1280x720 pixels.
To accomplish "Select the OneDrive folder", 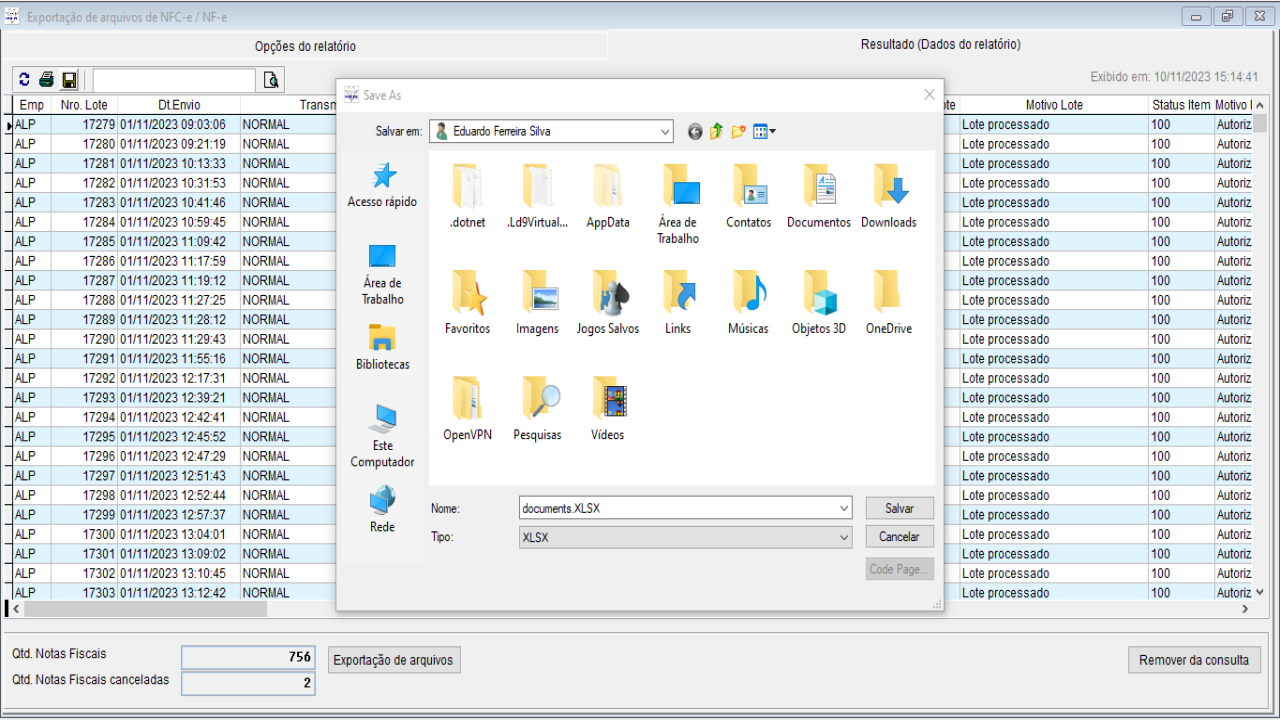I will pos(888,302).
